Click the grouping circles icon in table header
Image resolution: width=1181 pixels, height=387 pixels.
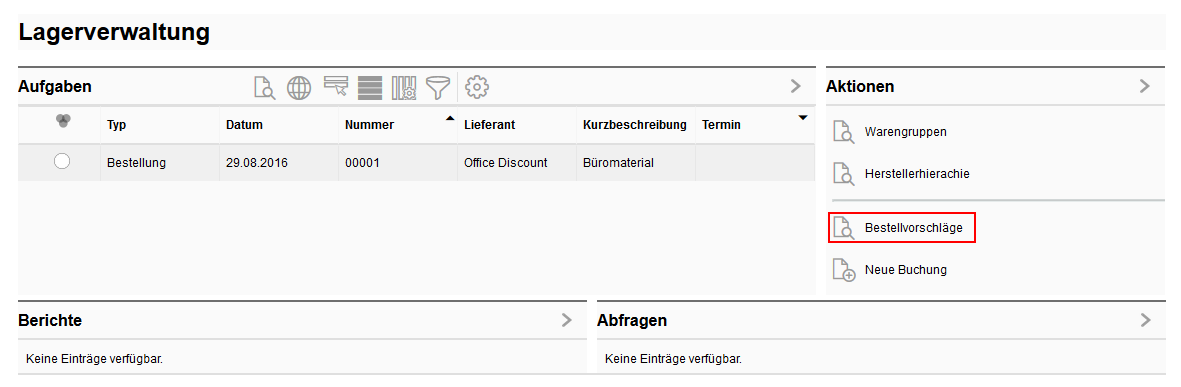click(x=63, y=121)
